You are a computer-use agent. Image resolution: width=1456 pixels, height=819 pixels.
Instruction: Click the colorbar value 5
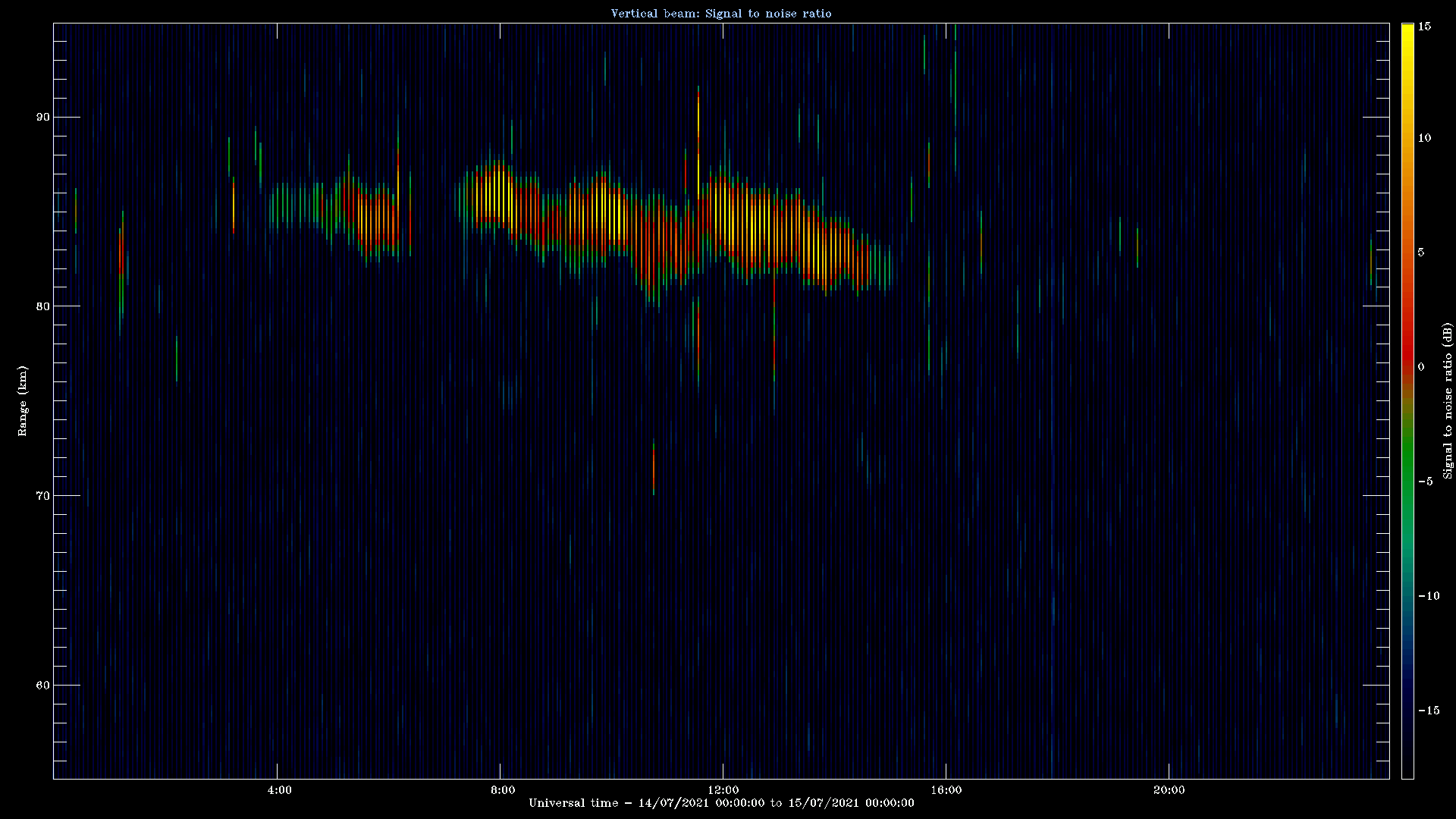coord(1421,253)
